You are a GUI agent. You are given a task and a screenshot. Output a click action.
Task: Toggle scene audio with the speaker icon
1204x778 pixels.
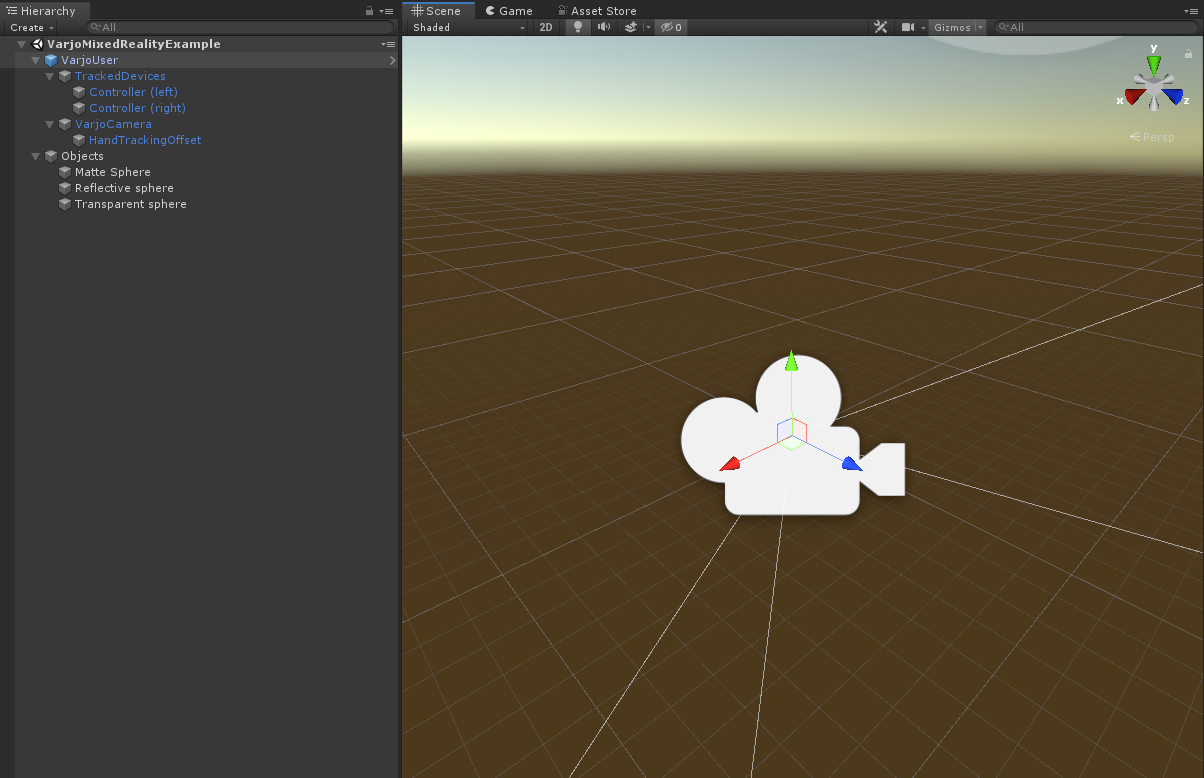(x=604, y=27)
